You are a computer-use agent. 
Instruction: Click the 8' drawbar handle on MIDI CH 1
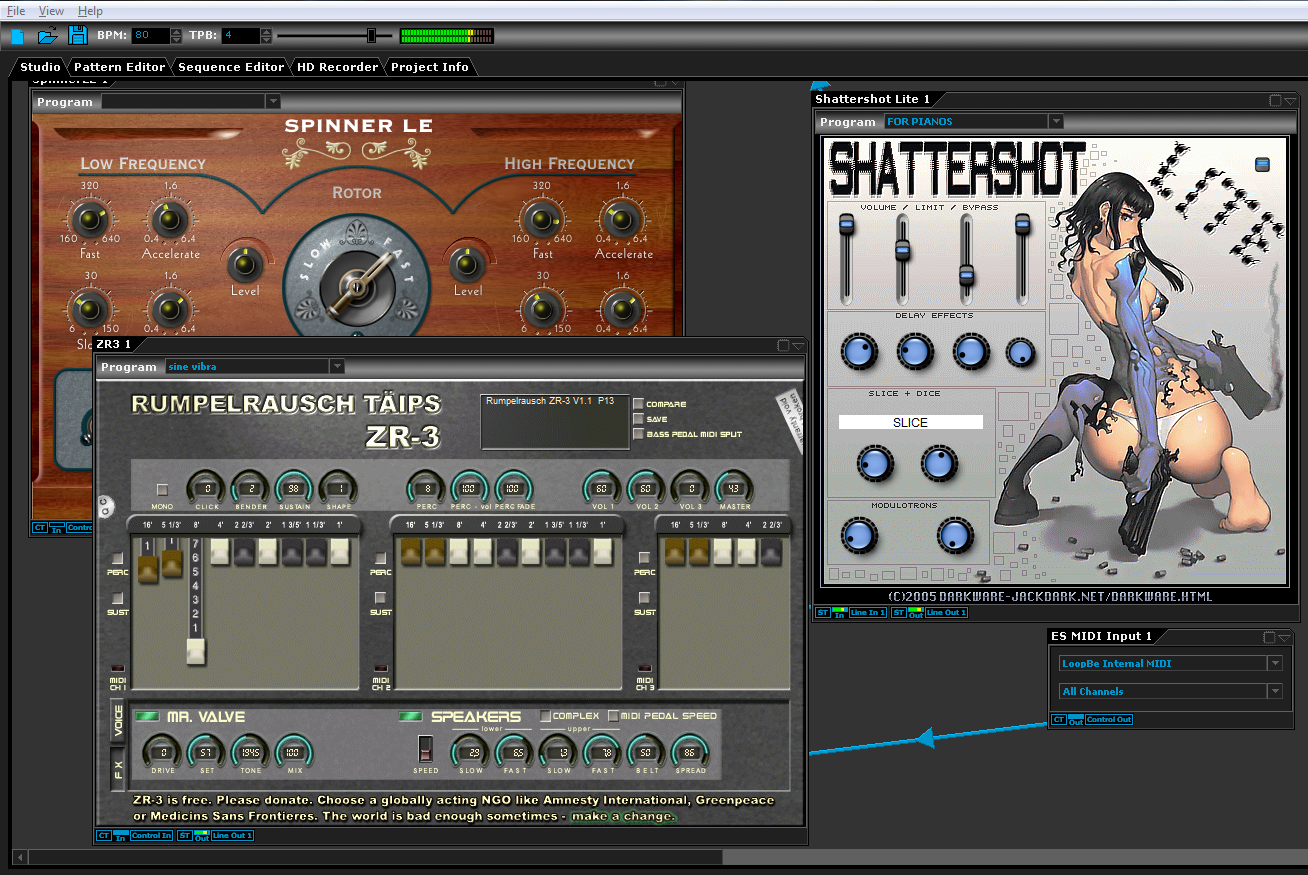tap(196, 652)
